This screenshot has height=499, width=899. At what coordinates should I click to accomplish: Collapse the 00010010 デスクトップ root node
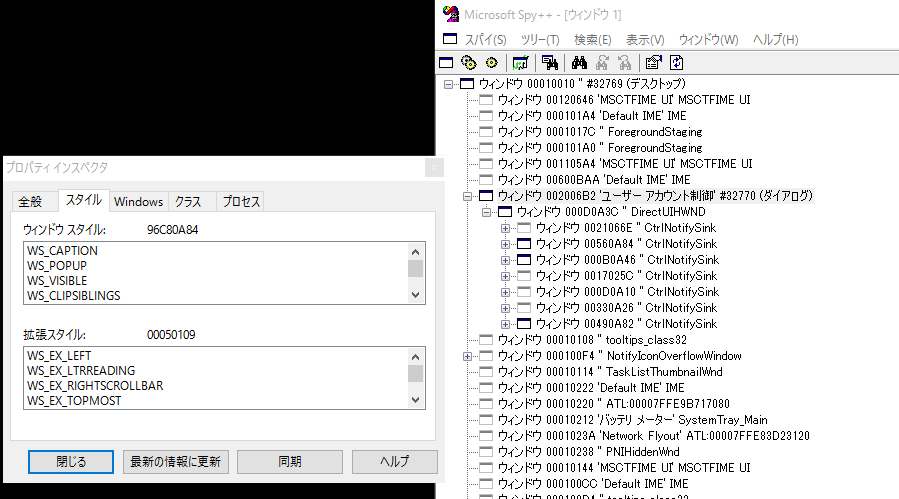pyautogui.click(x=448, y=84)
